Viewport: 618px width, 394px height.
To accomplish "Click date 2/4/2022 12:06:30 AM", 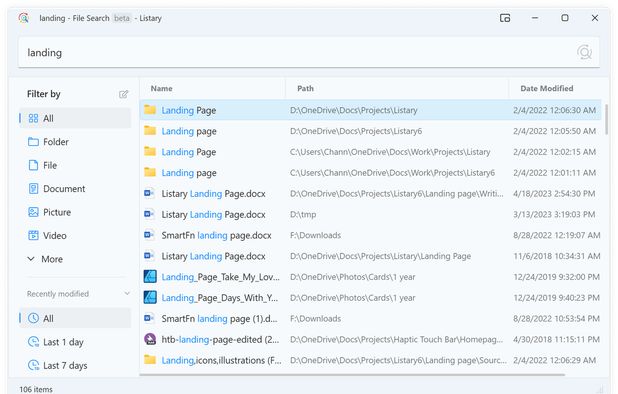I will tap(555, 110).
